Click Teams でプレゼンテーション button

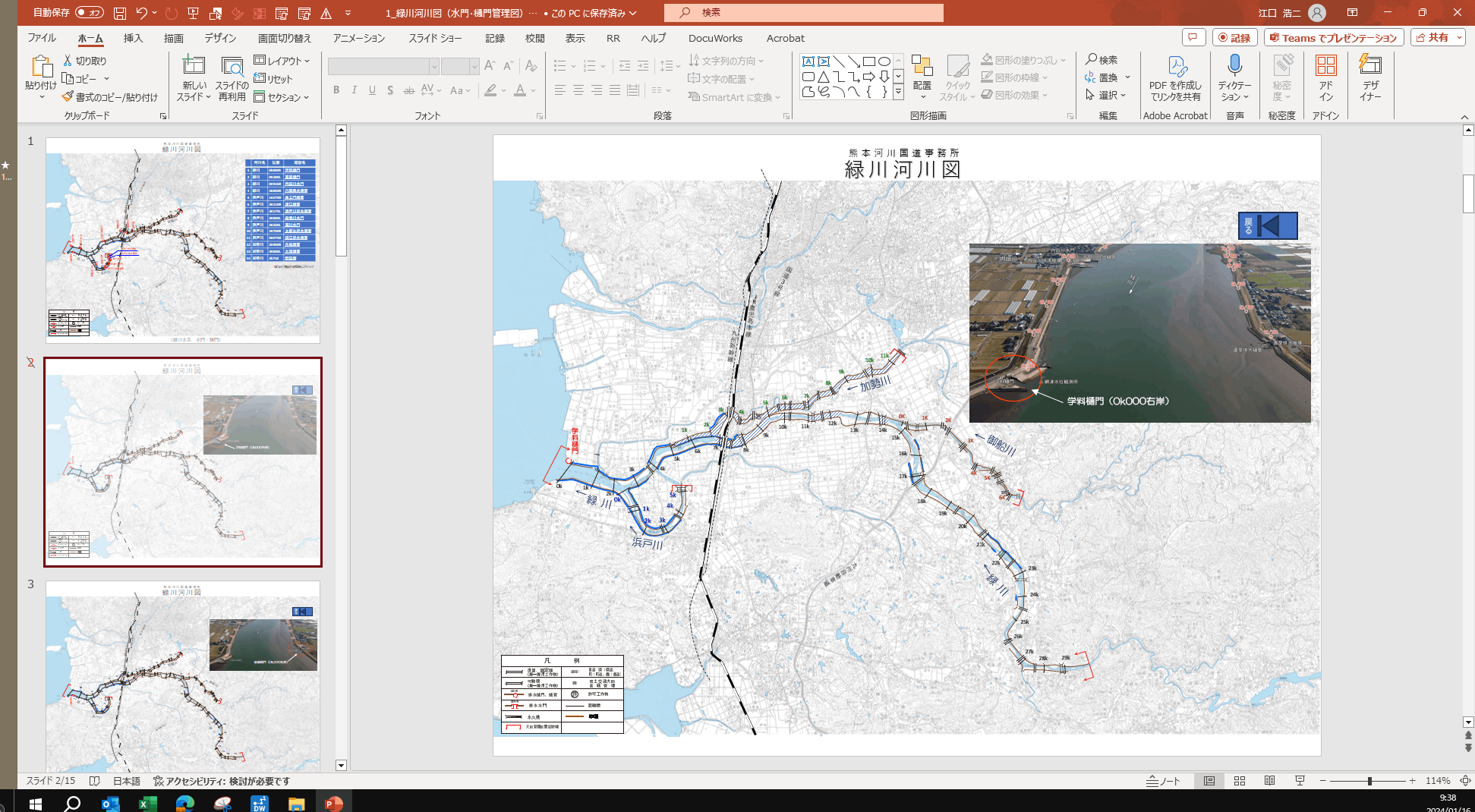click(x=1333, y=37)
